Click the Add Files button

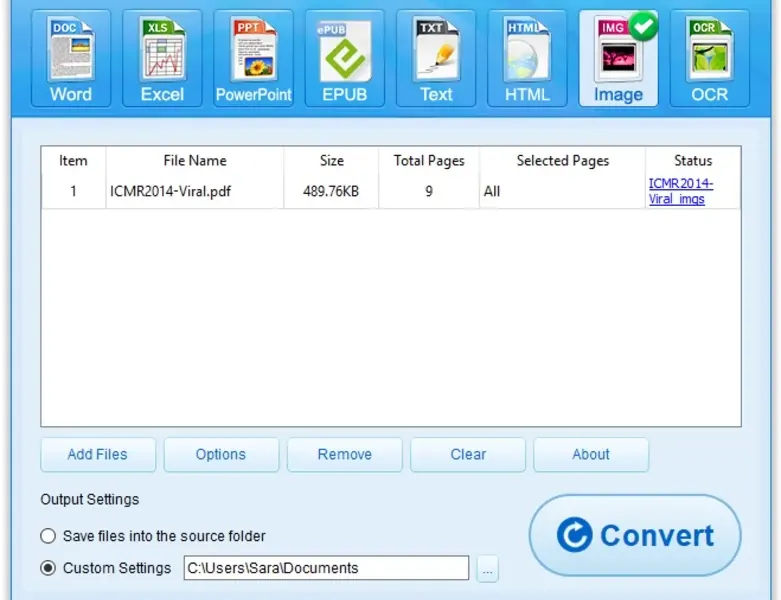(x=98, y=454)
